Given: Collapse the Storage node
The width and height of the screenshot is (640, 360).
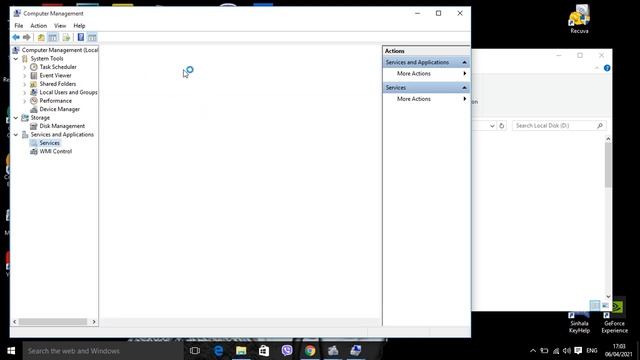Looking at the screenshot, I should (x=16, y=118).
